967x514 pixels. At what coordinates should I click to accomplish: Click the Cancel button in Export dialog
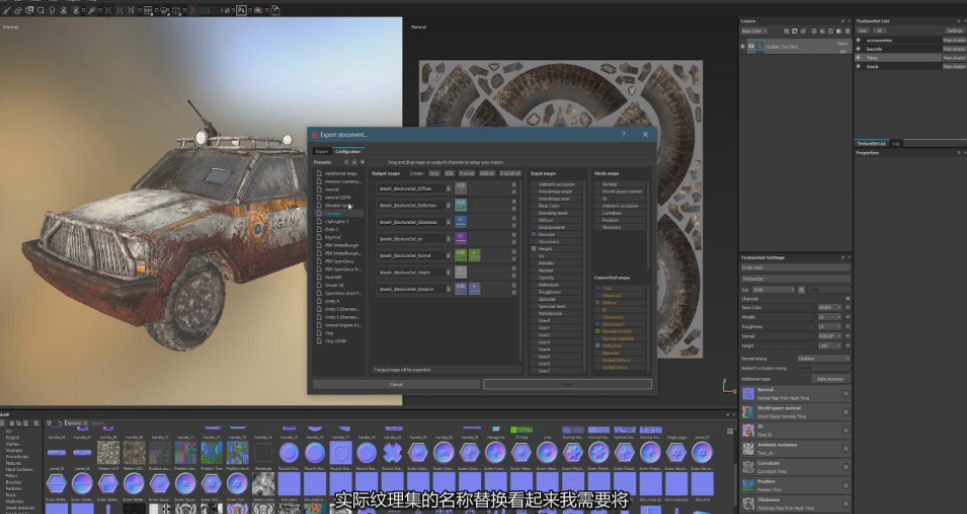click(x=396, y=384)
